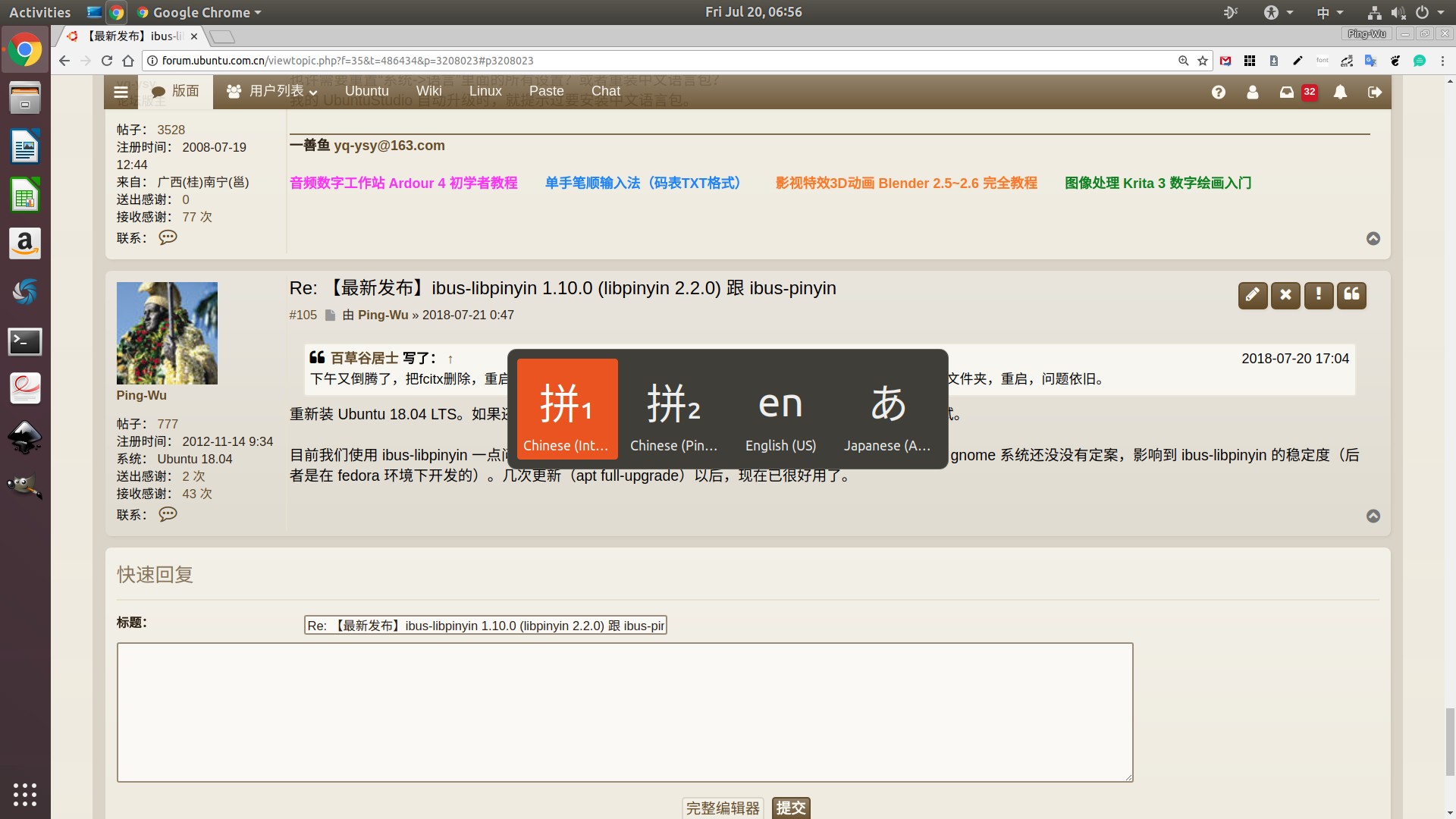Open the power system menu
The image size is (1456, 819).
click(1429, 12)
